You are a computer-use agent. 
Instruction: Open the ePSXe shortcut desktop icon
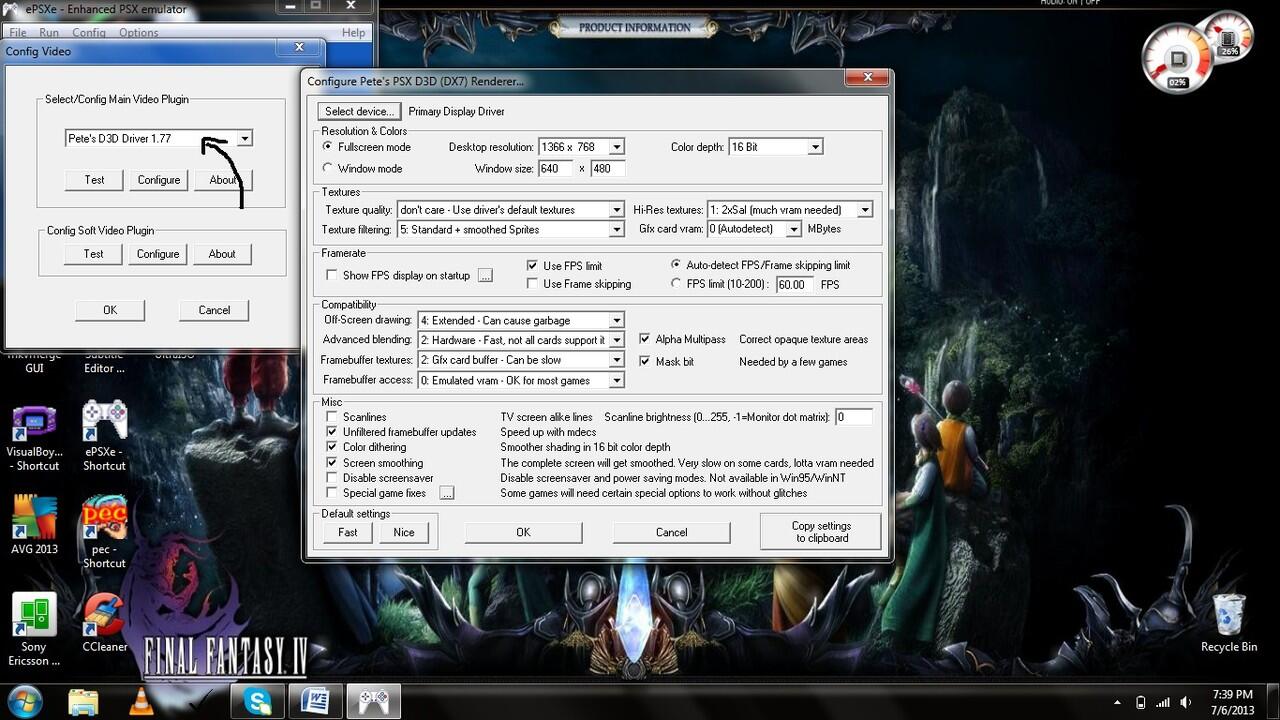104,436
